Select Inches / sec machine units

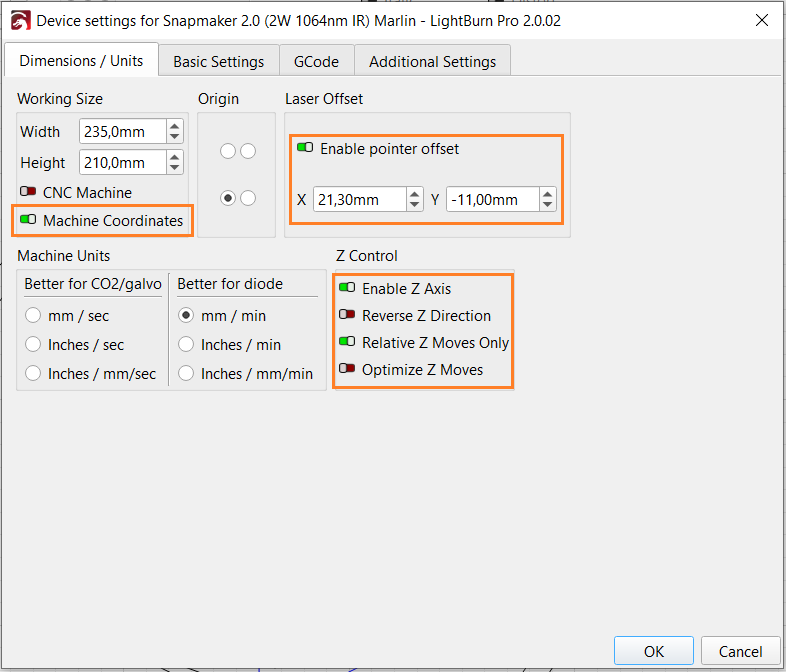pyautogui.click(x=33, y=344)
